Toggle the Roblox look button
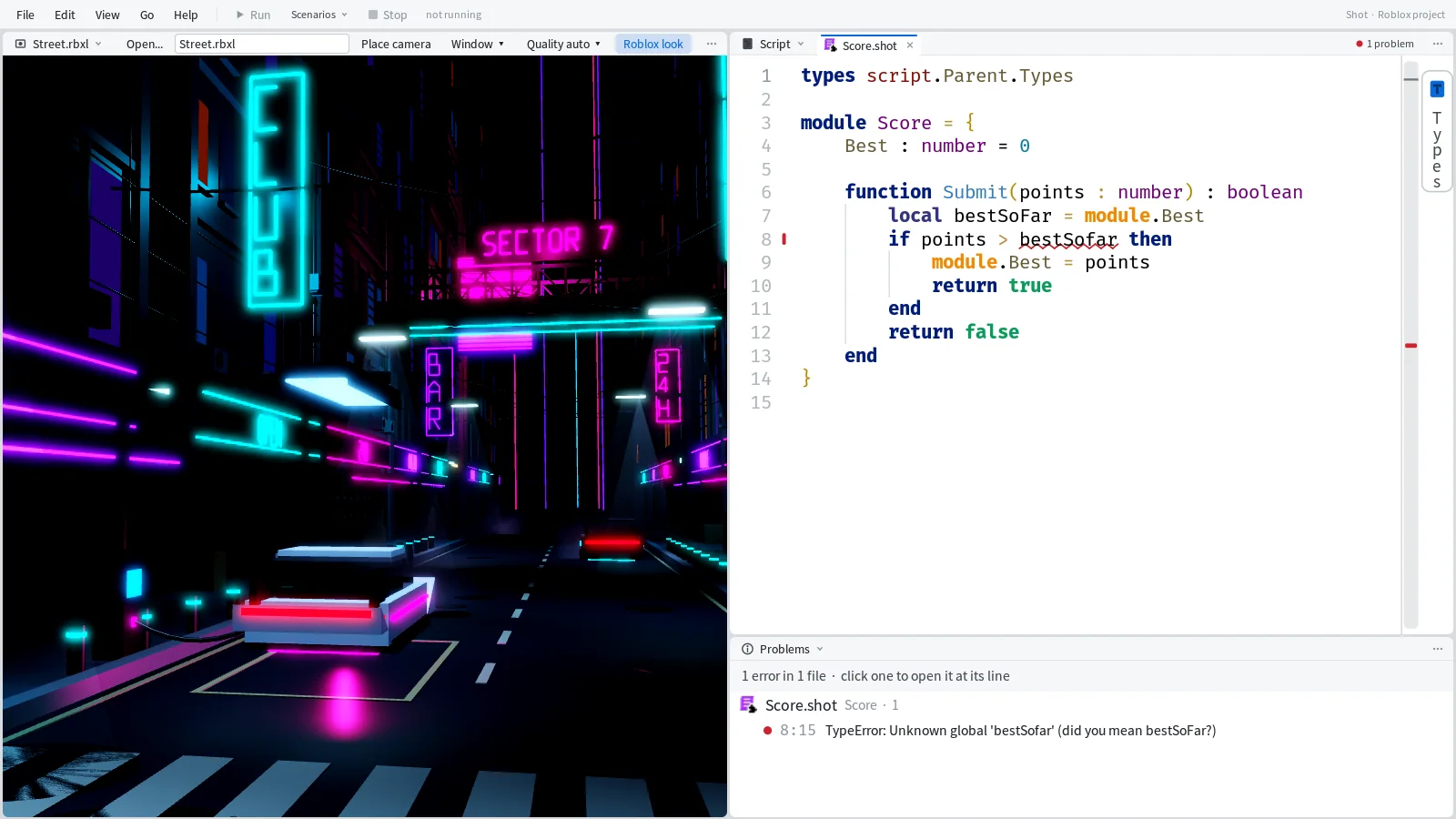The width and height of the screenshot is (1456, 819). pyautogui.click(x=653, y=44)
